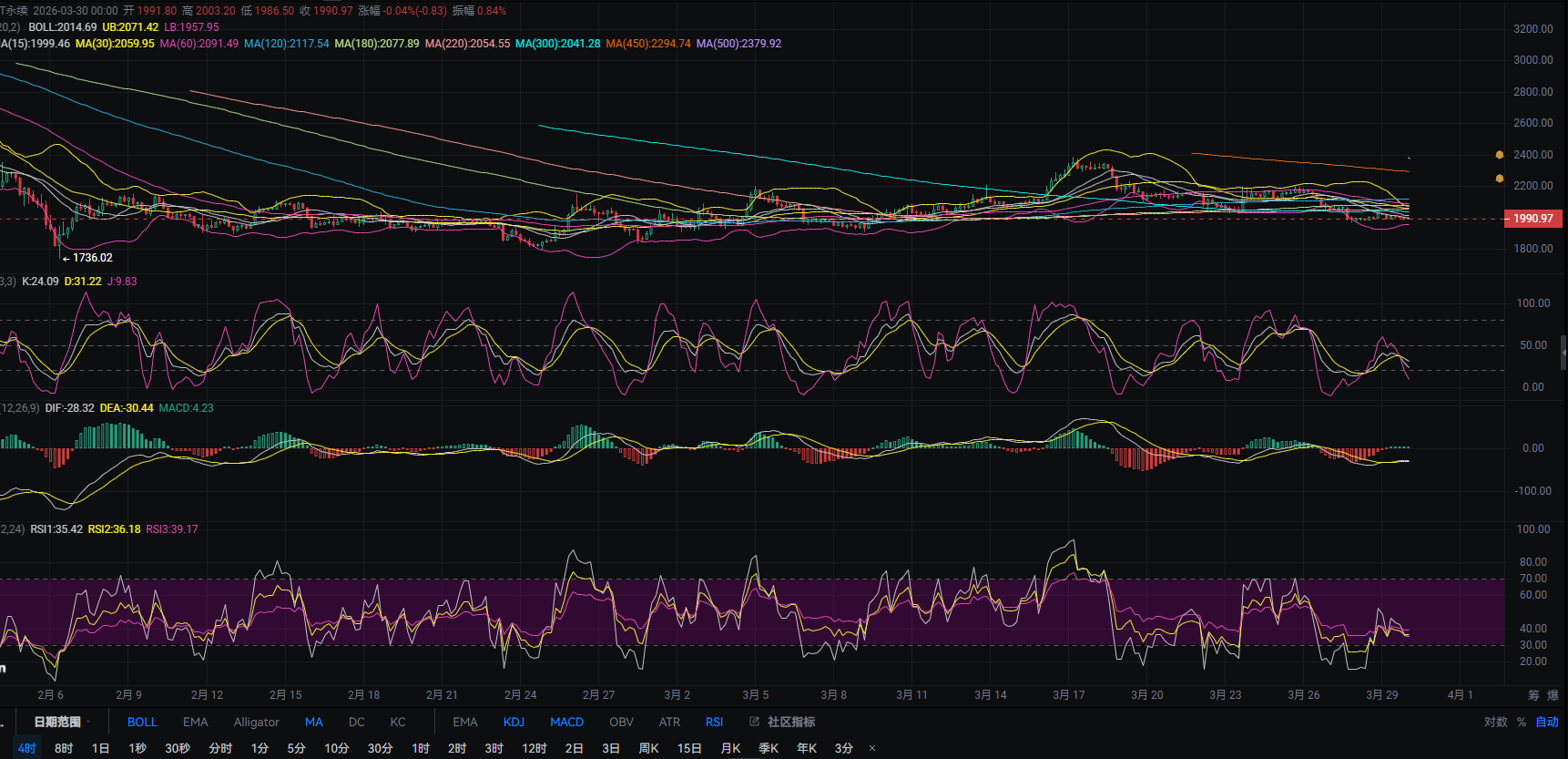Expand the right side panel arrow handle
The image size is (1568, 759).
click(1563, 351)
